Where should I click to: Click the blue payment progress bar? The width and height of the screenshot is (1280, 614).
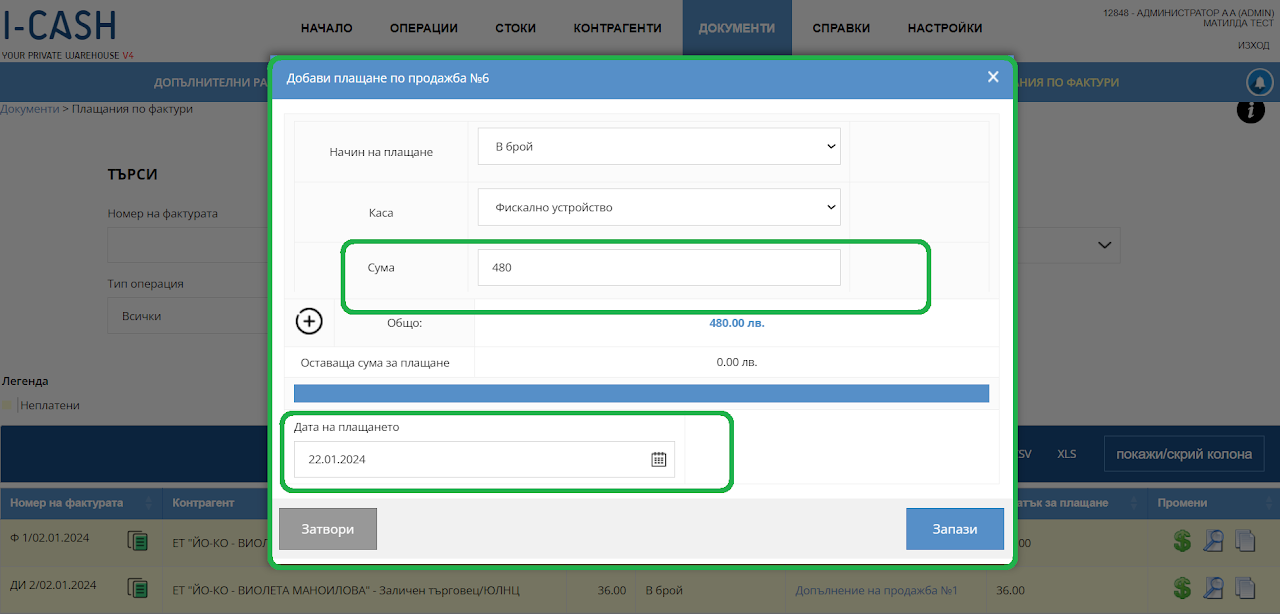pyautogui.click(x=641, y=393)
